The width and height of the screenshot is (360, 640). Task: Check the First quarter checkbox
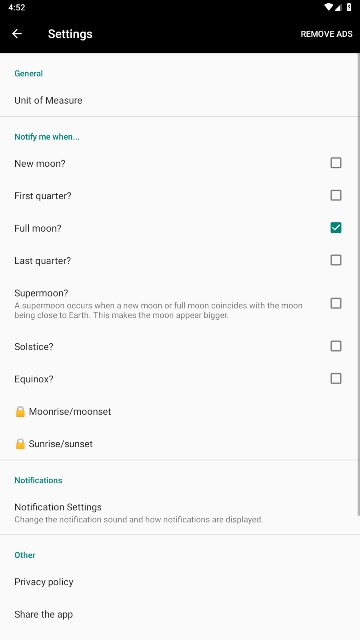tap(336, 195)
